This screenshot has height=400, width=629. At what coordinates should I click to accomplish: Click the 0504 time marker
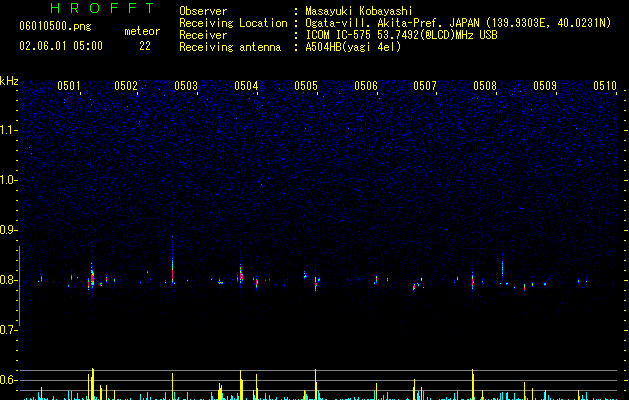[x=246, y=86]
